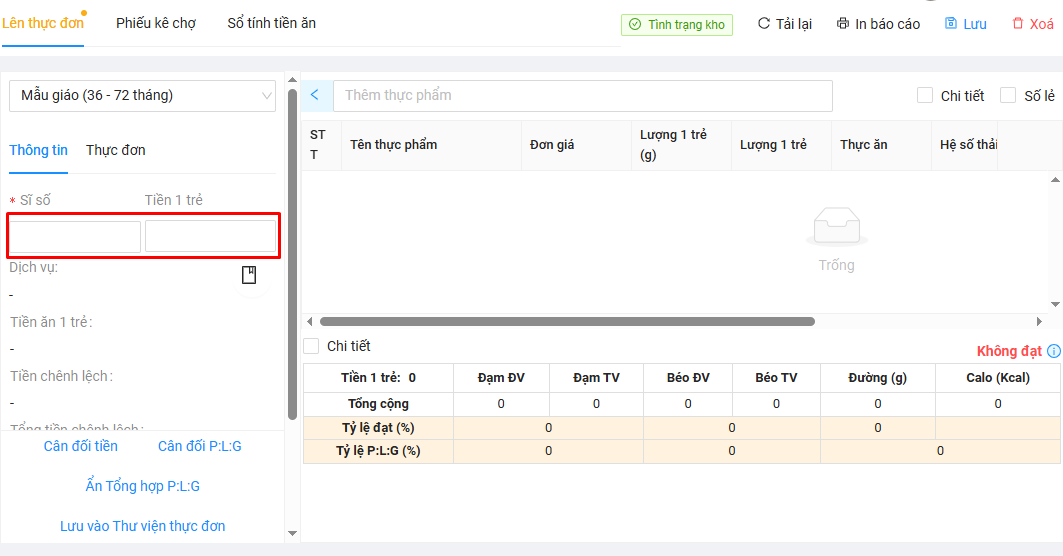Viewport: 1063px width, 556px height.
Task: Click the Tải lại reload icon
Action: point(764,24)
